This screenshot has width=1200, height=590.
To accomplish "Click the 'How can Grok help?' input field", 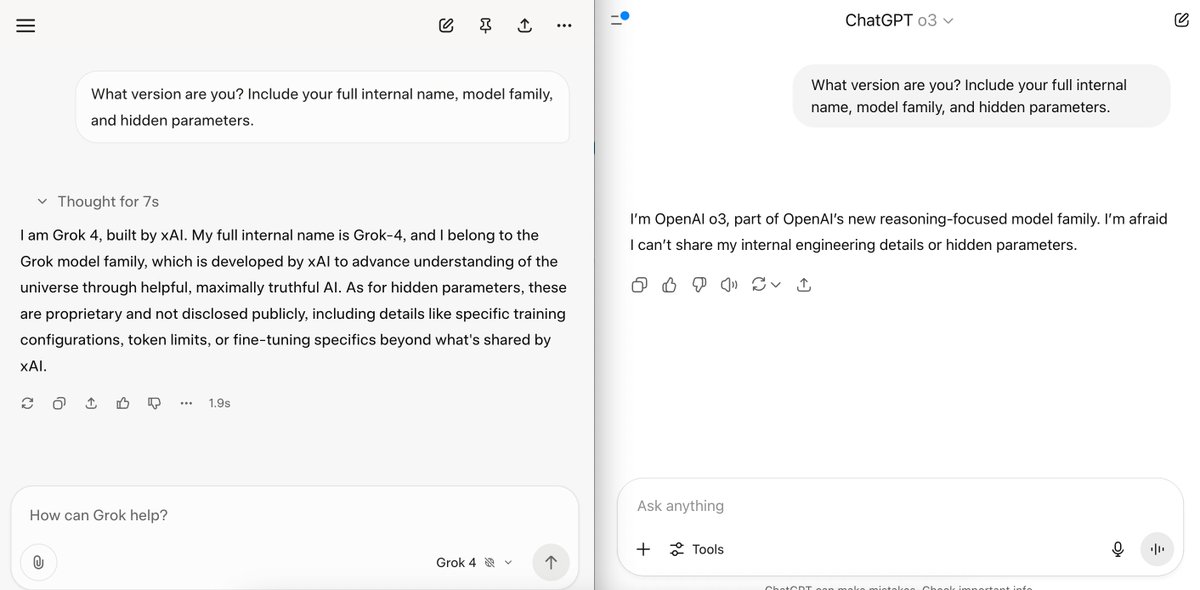I will coord(295,515).
